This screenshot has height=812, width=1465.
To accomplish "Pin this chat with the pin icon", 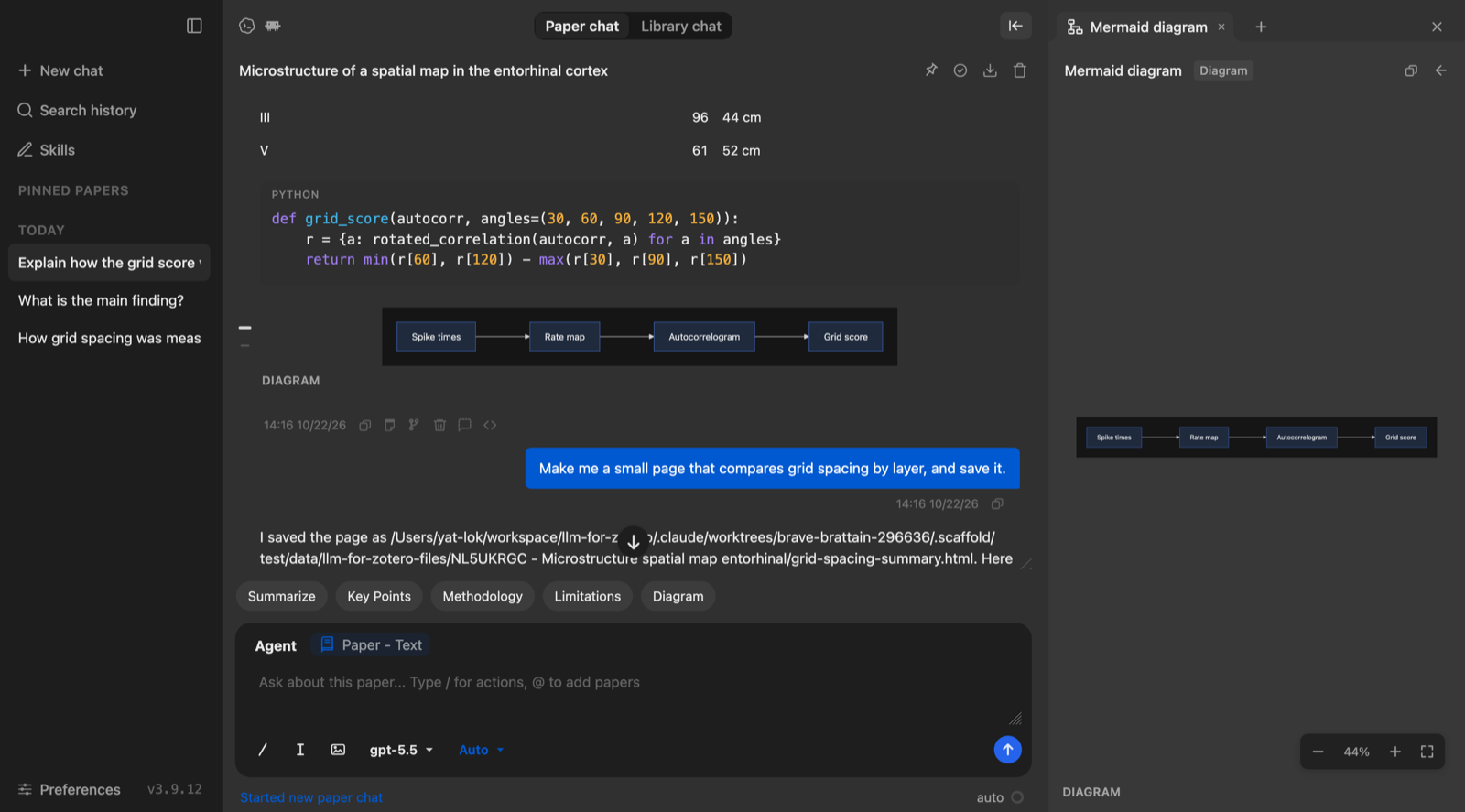I will coord(931,70).
